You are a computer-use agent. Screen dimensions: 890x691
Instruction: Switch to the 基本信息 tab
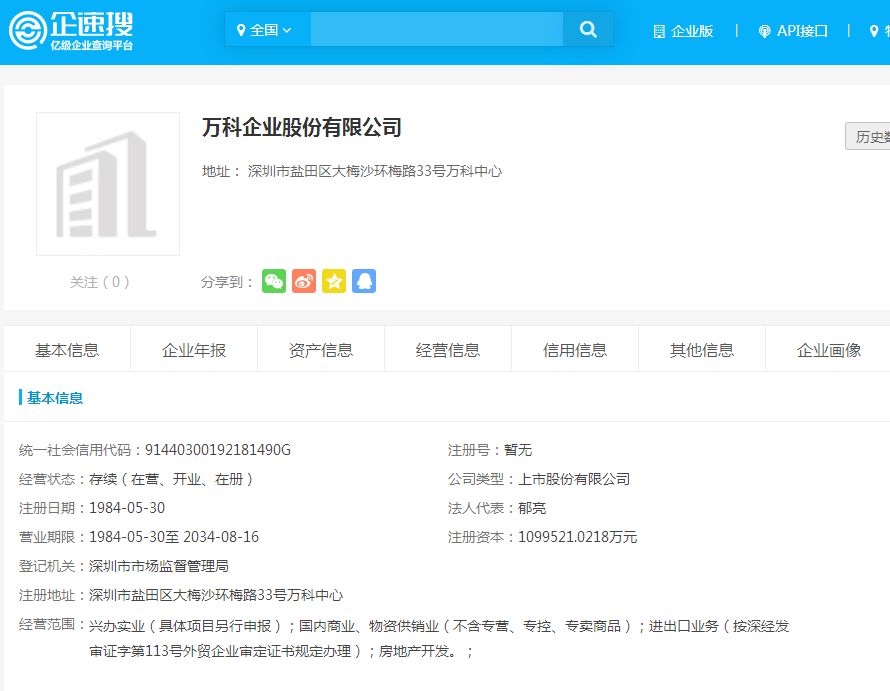coord(66,349)
